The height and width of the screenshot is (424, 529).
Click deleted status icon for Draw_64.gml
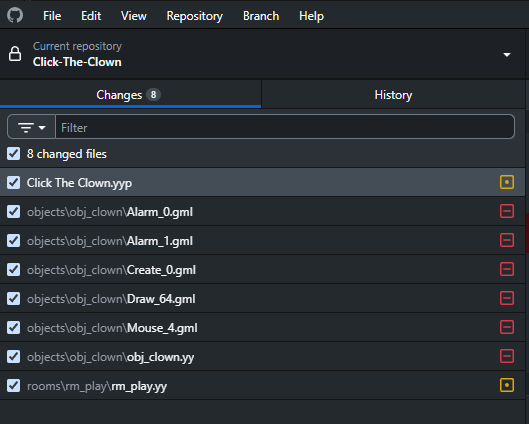click(x=507, y=298)
